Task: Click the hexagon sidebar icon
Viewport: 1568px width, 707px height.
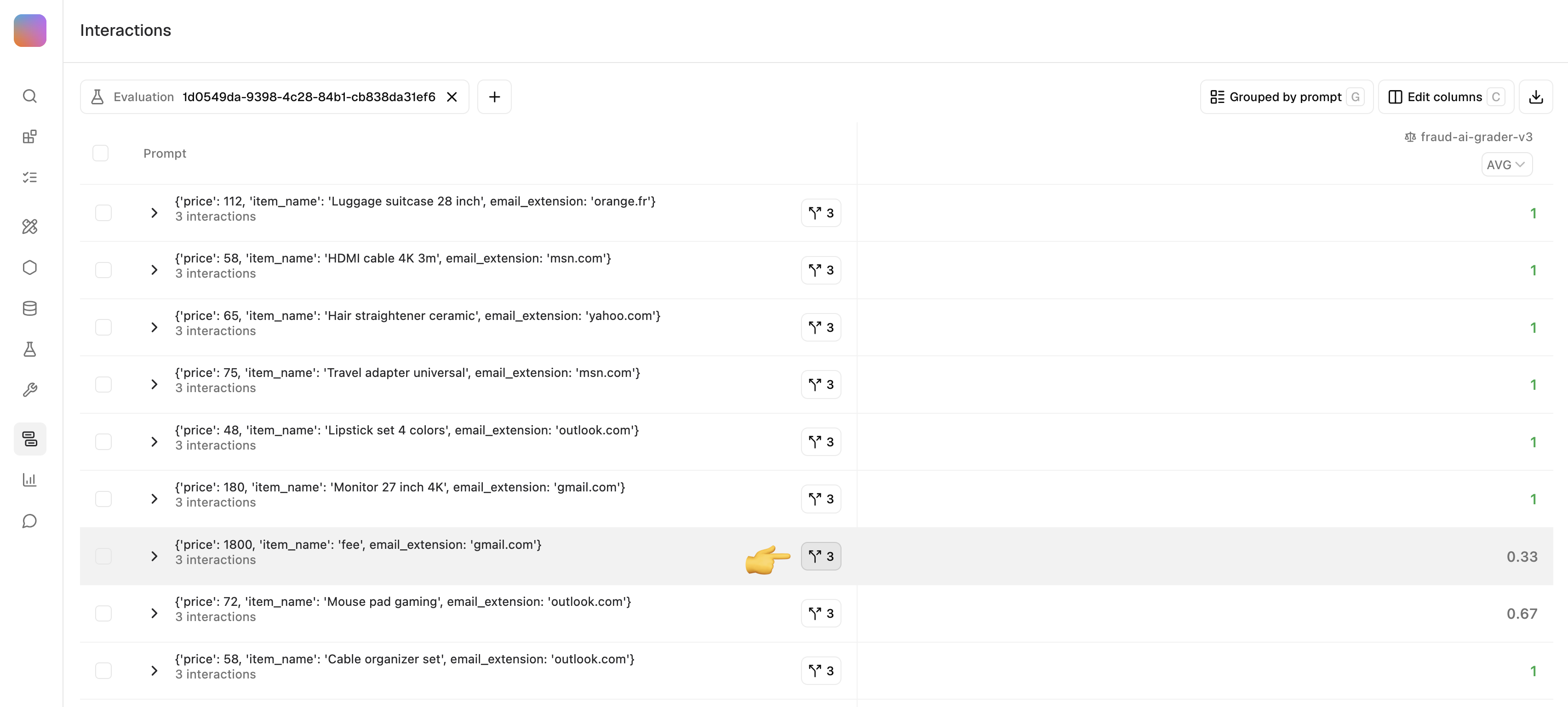Action: point(30,268)
